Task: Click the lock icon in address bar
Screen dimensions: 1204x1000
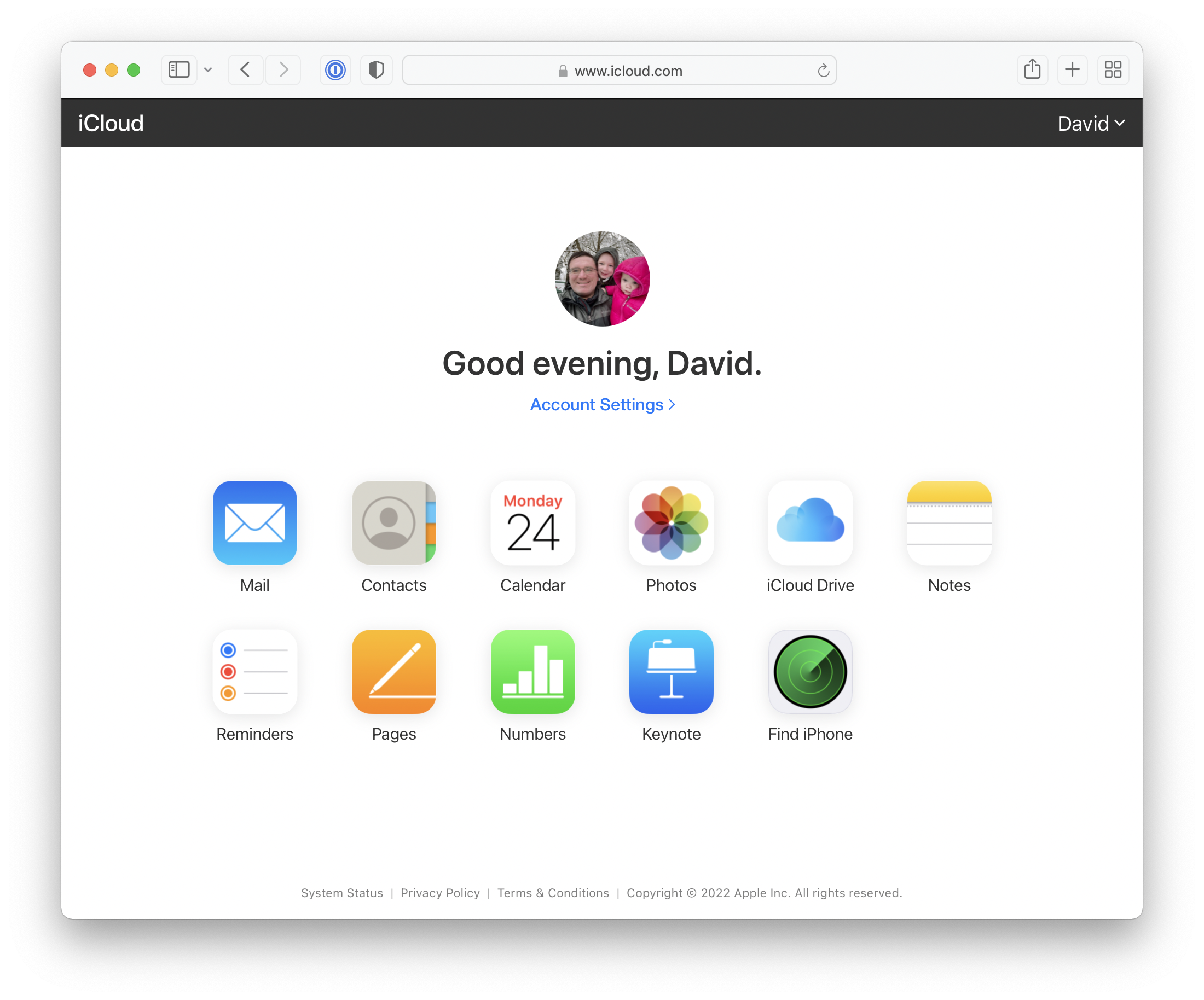Action: (x=563, y=71)
